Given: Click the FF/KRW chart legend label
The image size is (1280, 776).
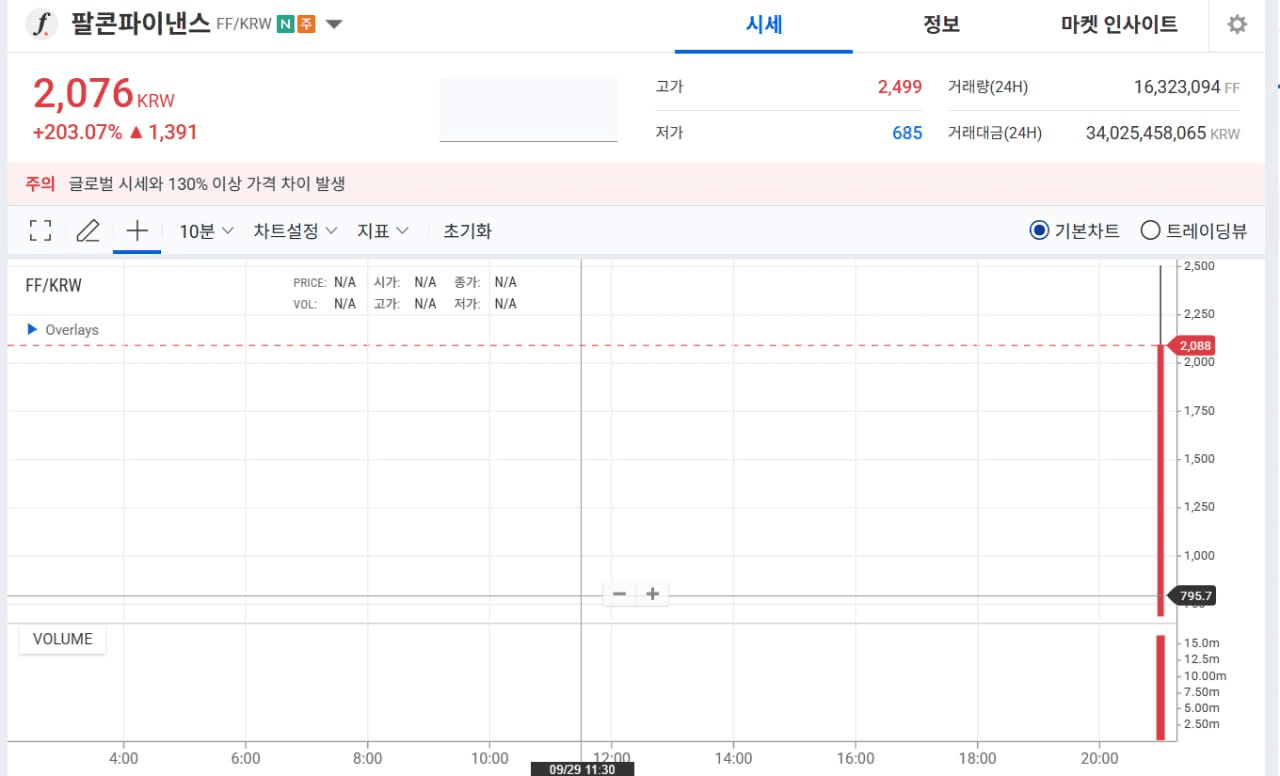Looking at the screenshot, I should [x=53, y=286].
